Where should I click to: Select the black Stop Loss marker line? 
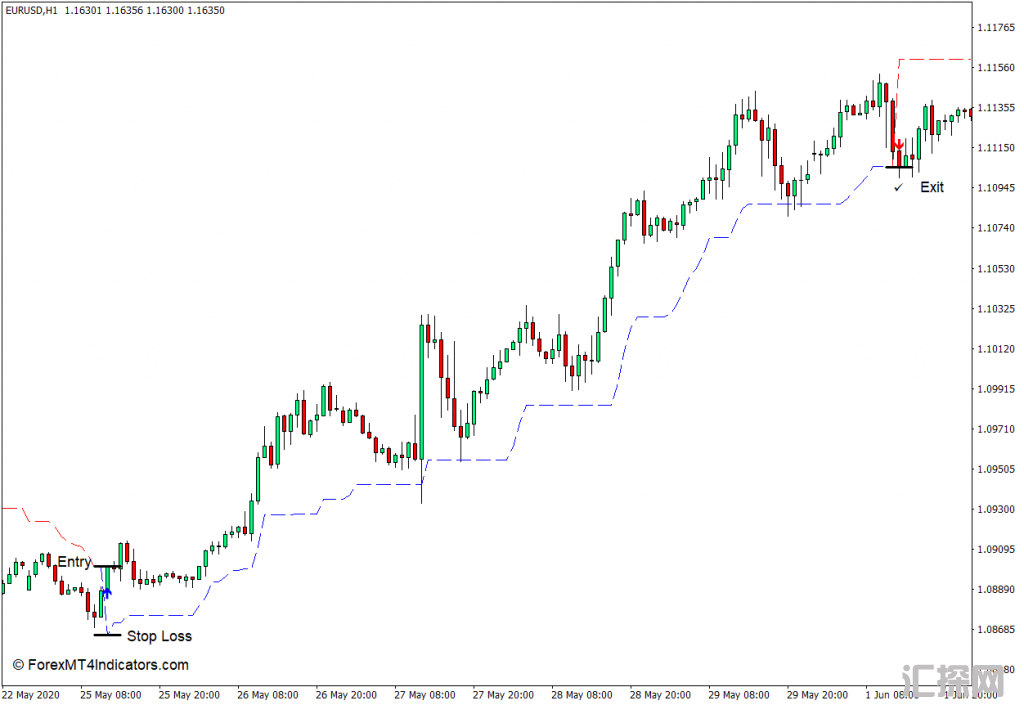pos(107,635)
